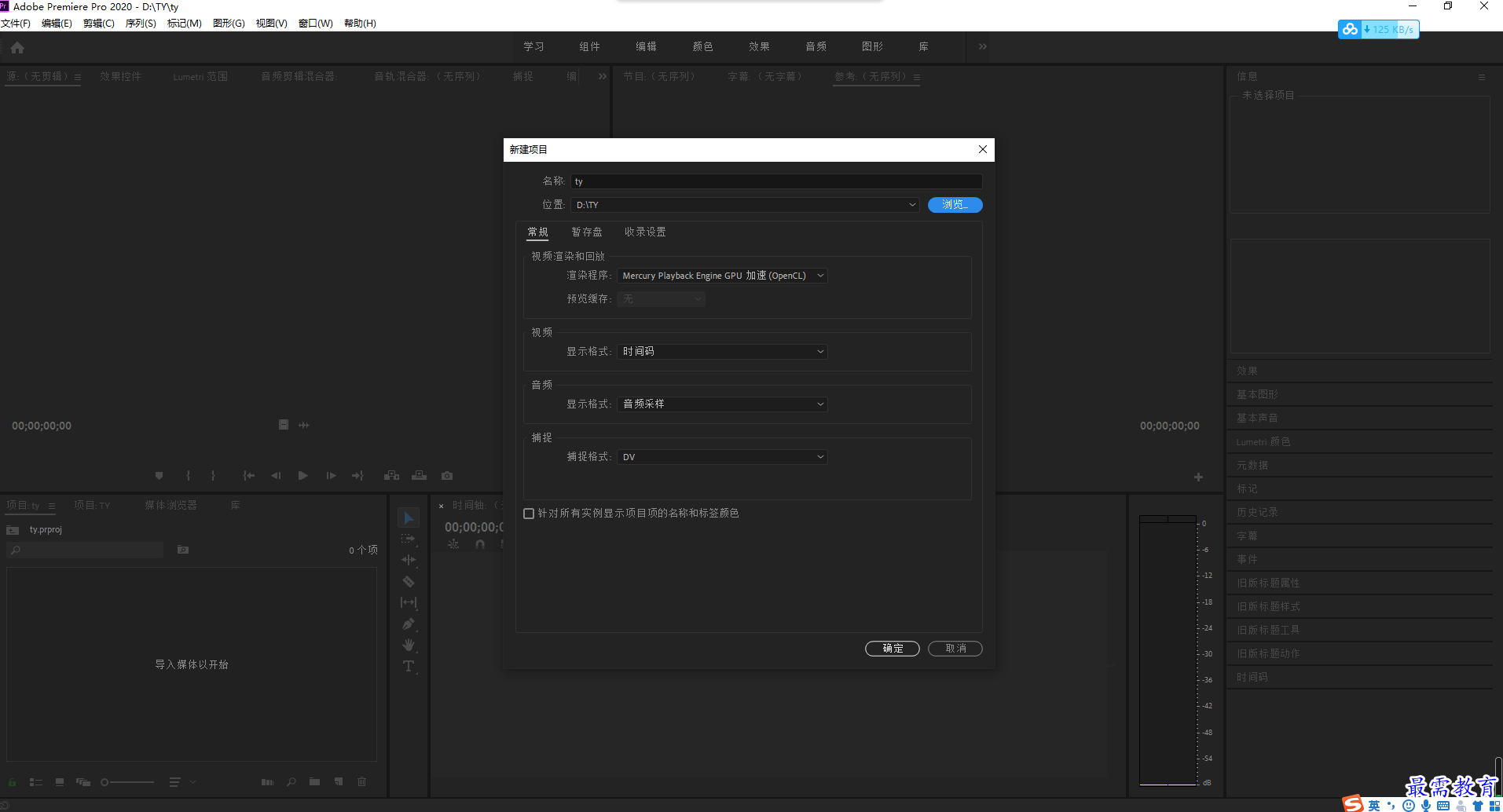The height and width of the screenshot is (812, 1503).
Task: Open the capture format DV dropdown
Action: tap(722, 457)
